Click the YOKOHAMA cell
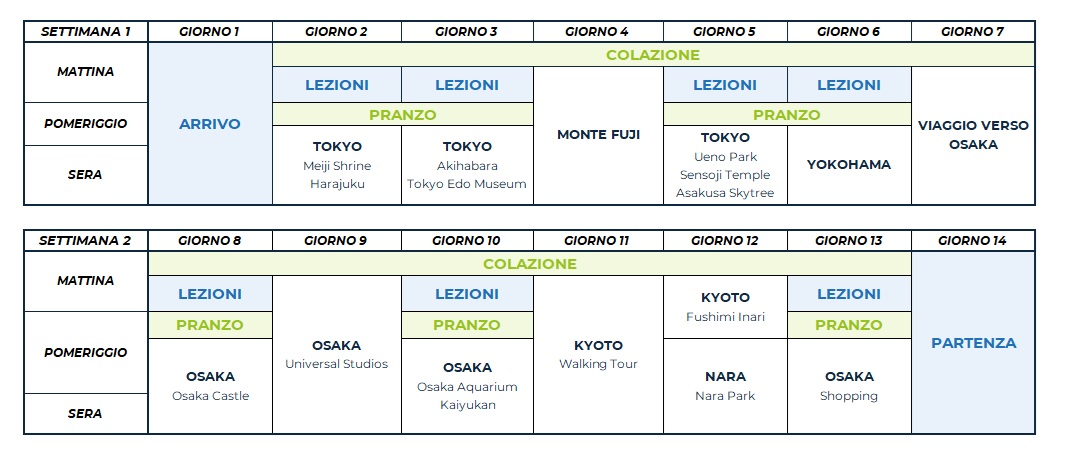The width and height of the screenshot is (1075, 456). (x=849, y=164)
